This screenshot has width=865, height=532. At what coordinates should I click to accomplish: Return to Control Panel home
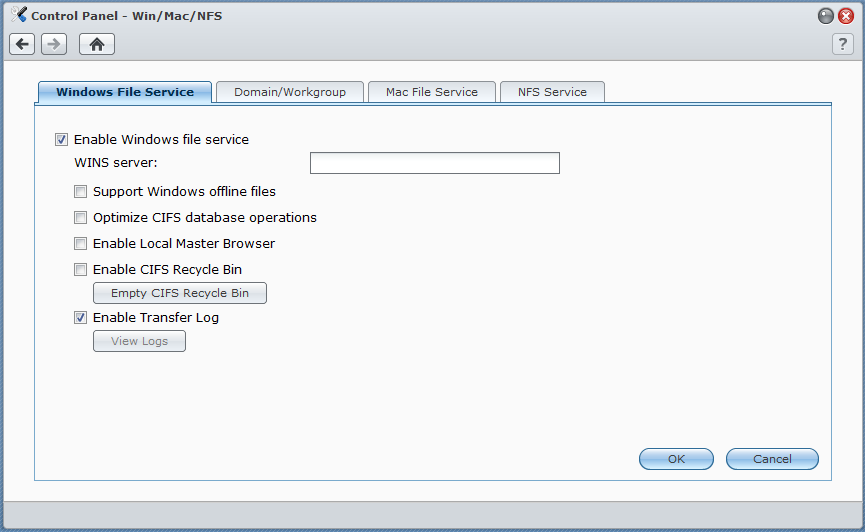pyautogui.click(x=97, y=44)
